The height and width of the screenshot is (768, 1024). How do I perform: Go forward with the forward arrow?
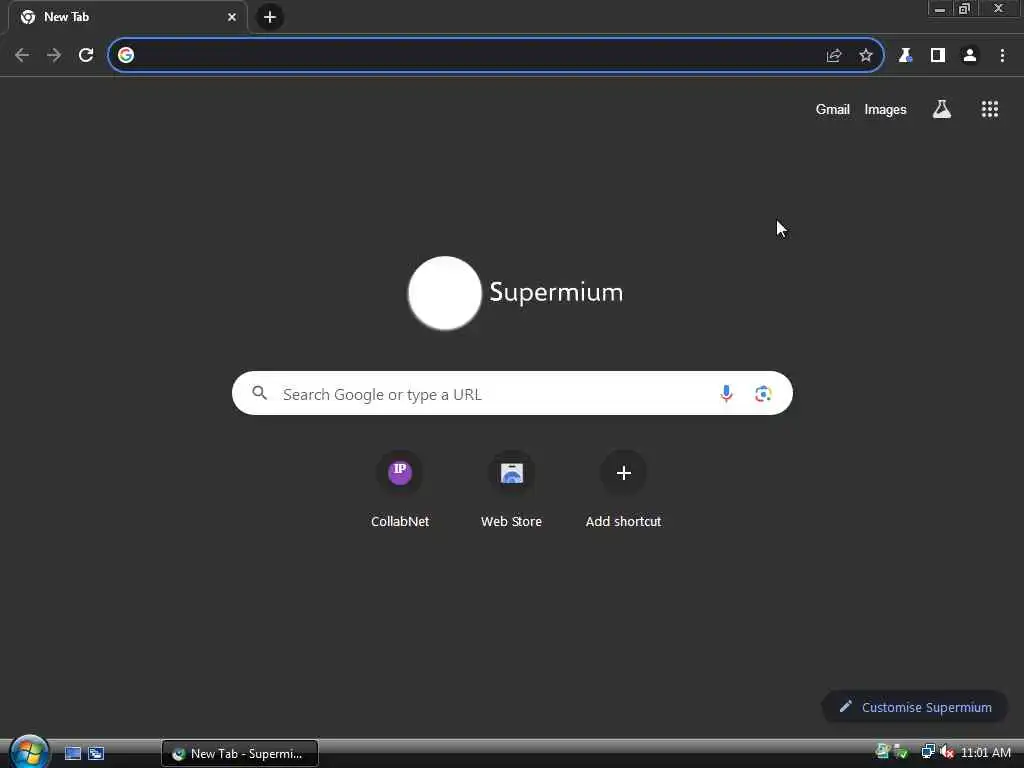coord(54,55)
